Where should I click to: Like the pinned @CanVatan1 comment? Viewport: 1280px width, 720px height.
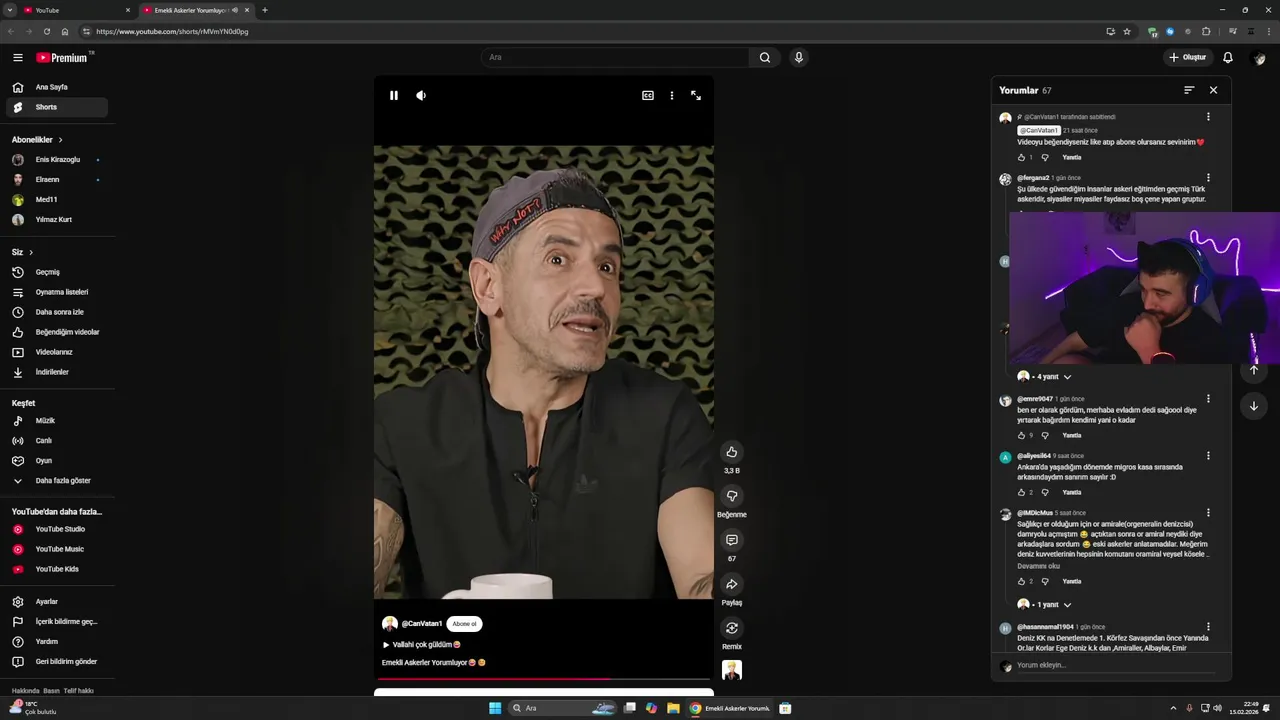pyautogui.click(x=1021, y=158)
